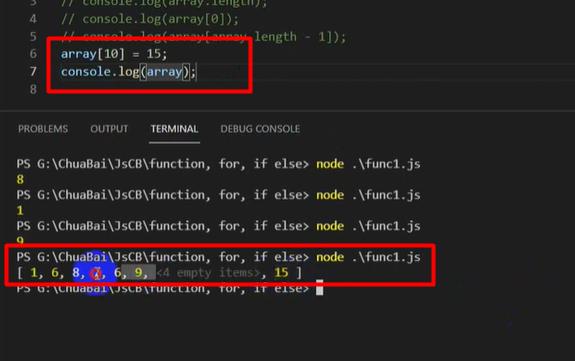Click line number 7 in the gutter
This screenshot has height=361, width=575.
(33, 71)
